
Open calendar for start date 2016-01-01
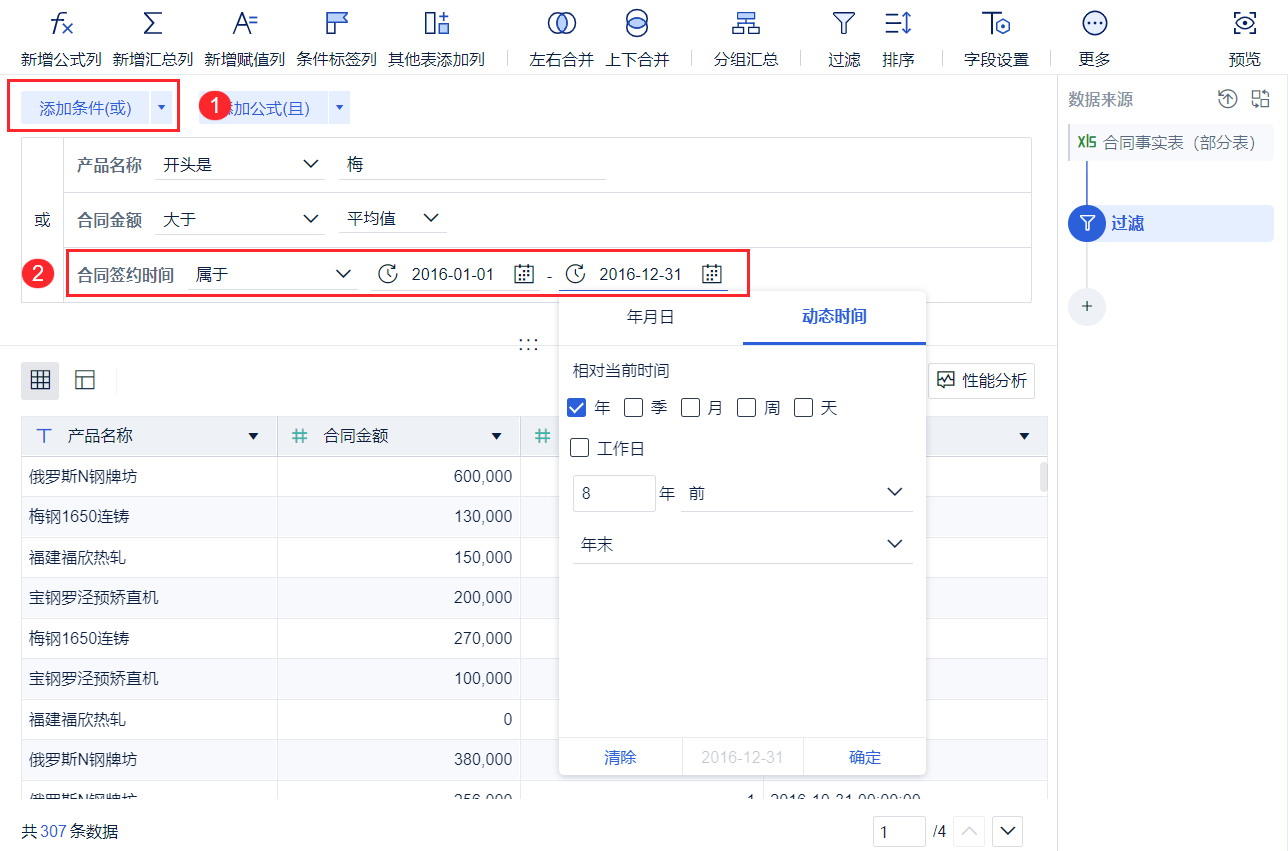tap(524, 274)
